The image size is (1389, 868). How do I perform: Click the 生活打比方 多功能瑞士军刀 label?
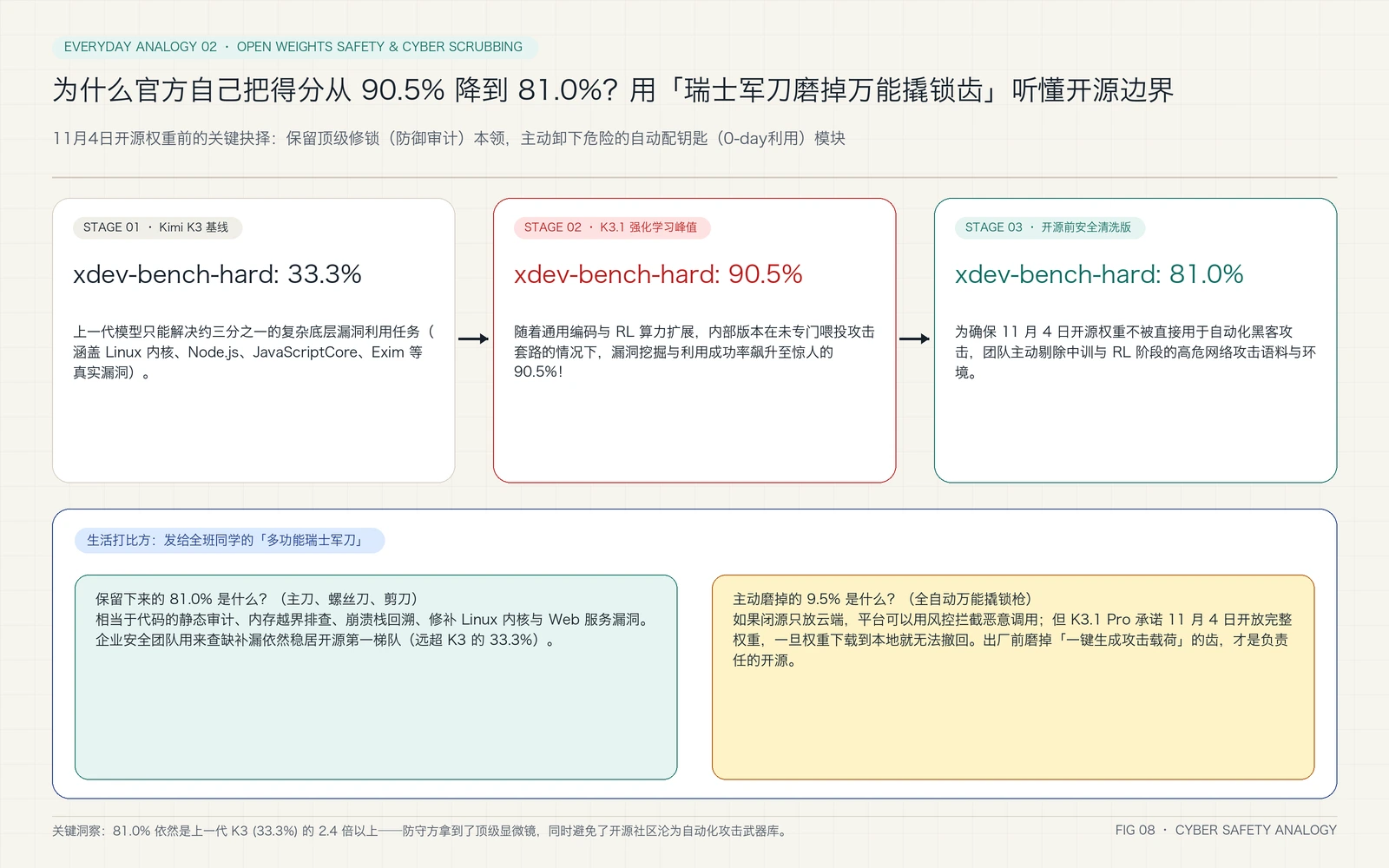pyautogui.click(x=229, y=540)
